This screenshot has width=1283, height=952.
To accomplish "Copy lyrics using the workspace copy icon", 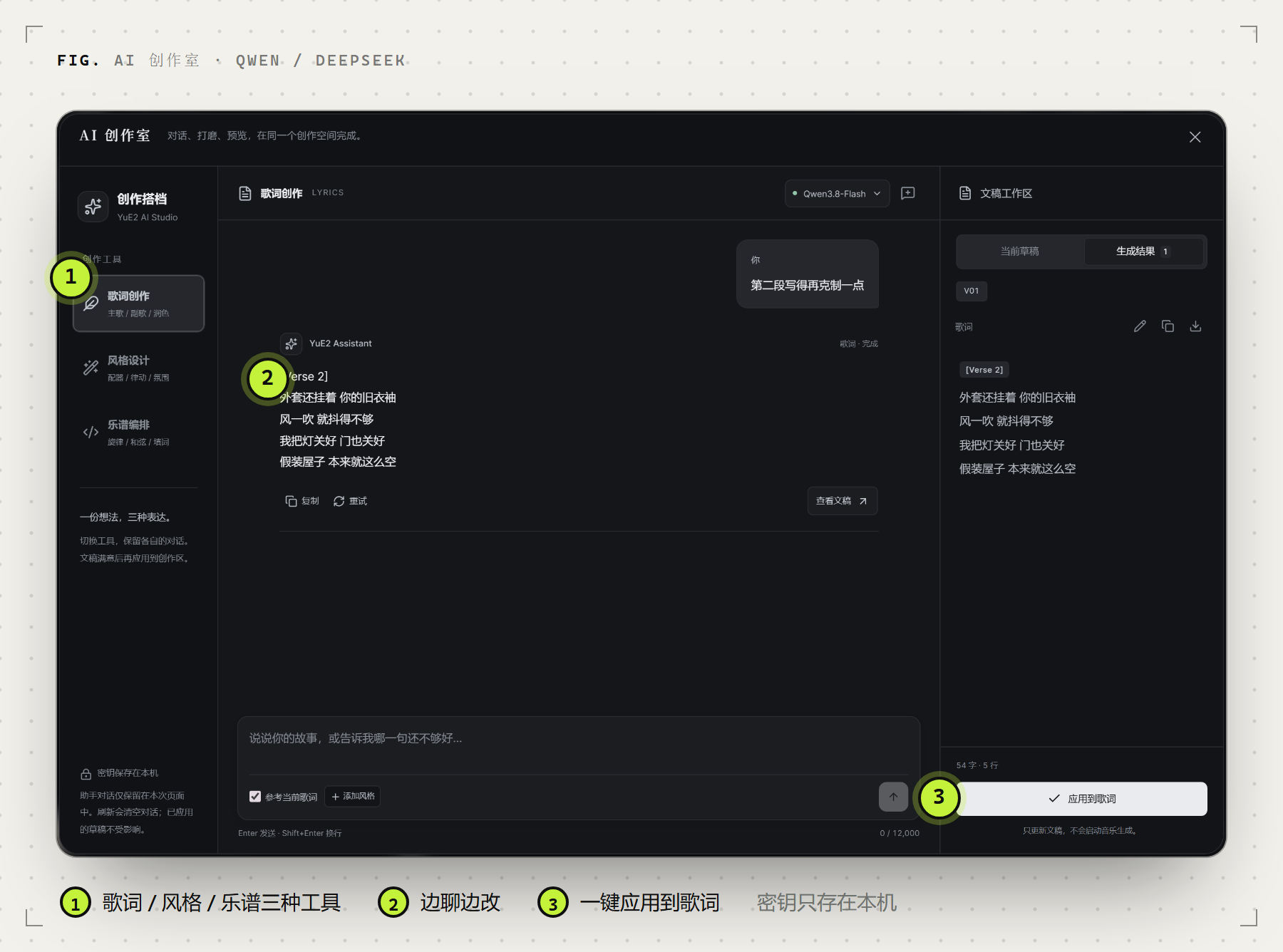I will [x=1168, y=326].
